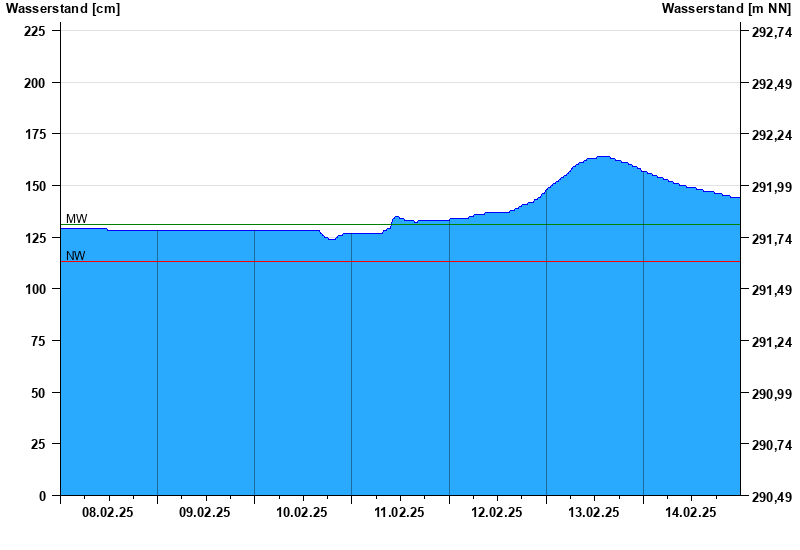This screenshot has width=800, height=550.
Task: Click the 291,74 value on right axis
Action: click(772, 239)
